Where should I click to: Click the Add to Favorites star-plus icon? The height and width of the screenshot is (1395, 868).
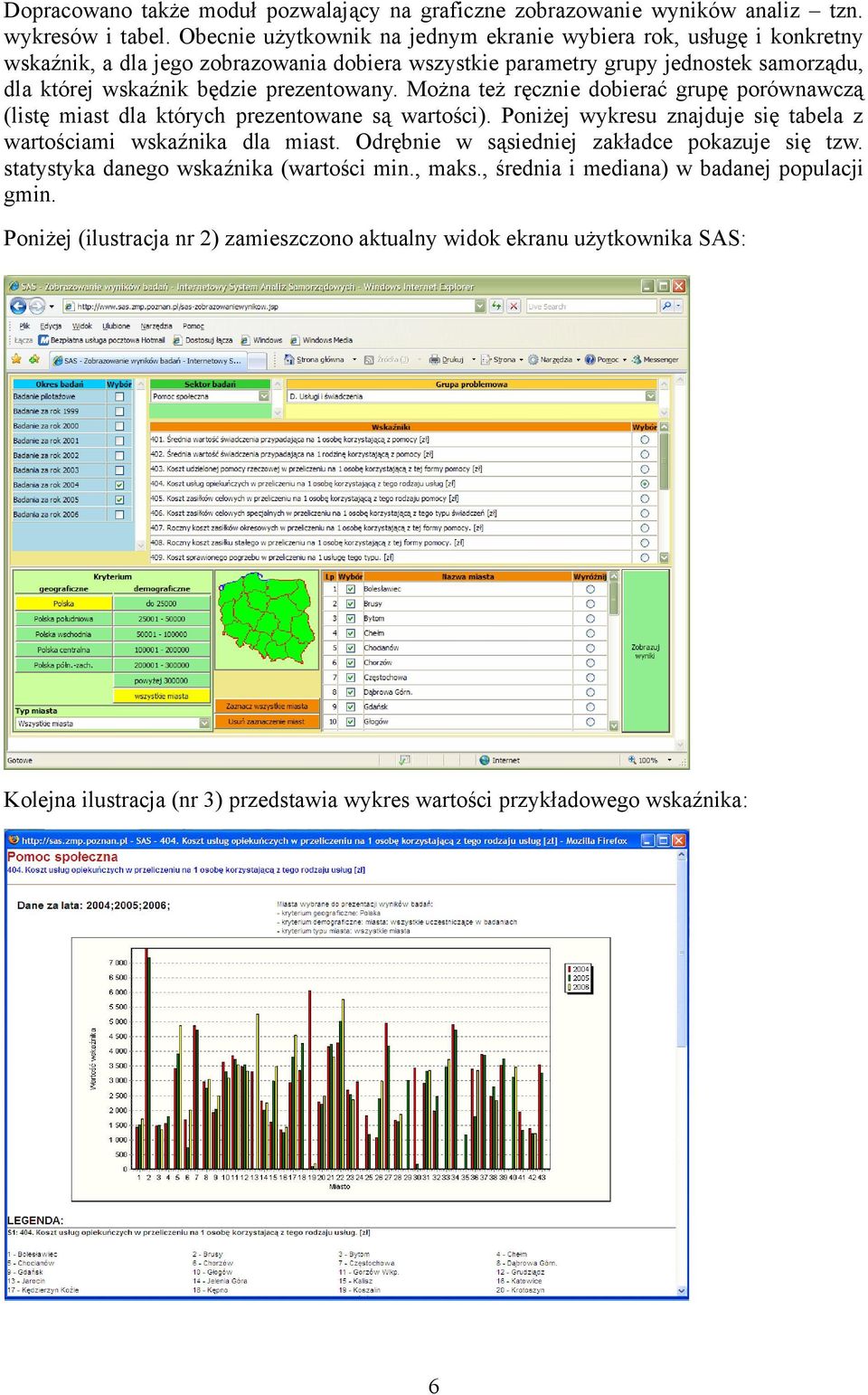(x=33, y=359)
